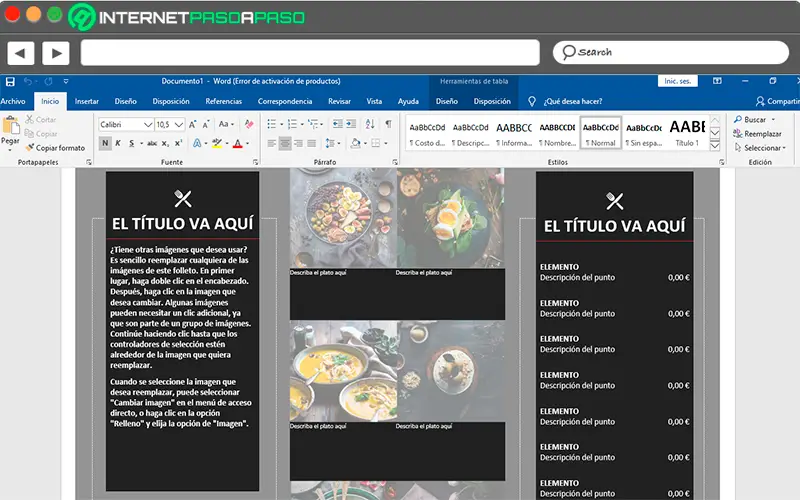Image resolution: width=800 pixels, height=500 pixels.
Task: Insert a numbered list
Action: click(292, 124)
